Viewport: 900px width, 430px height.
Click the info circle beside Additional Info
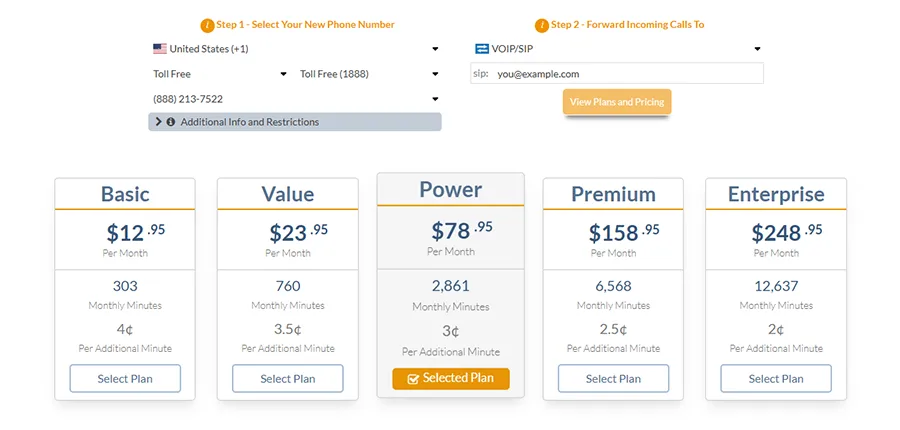[x=171, y=122]
